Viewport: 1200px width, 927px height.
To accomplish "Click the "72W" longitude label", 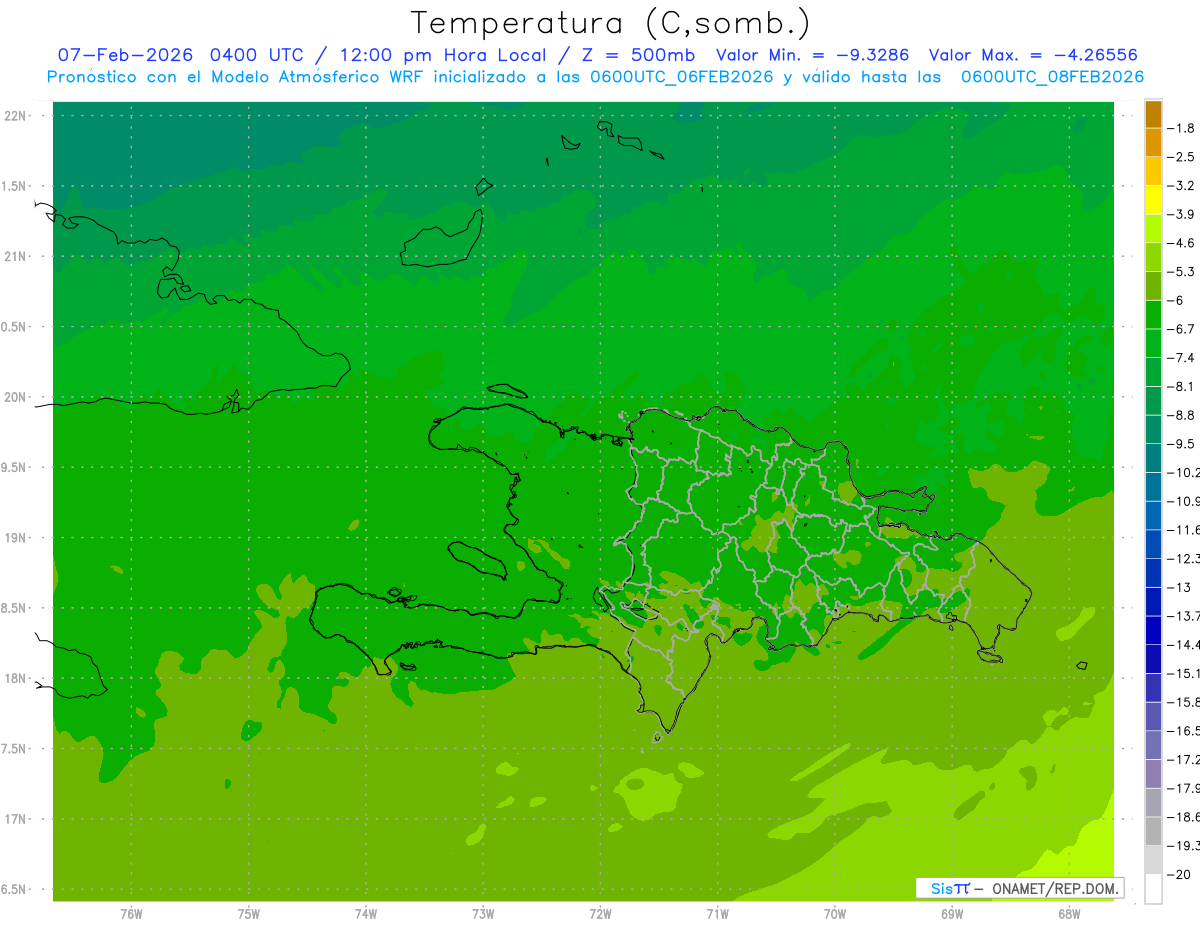I will (600, 914).
